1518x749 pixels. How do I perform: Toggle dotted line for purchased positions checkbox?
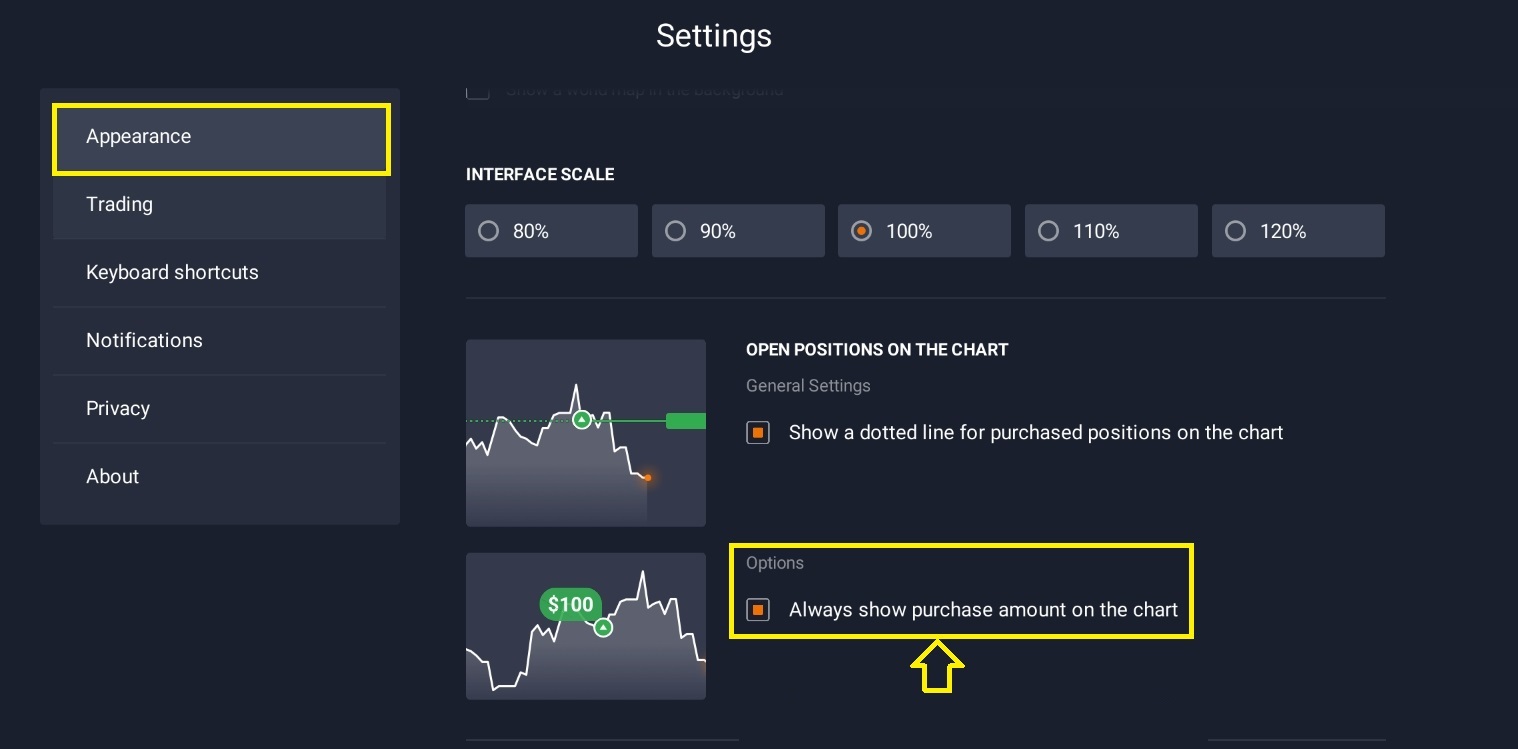click(758, 433)
